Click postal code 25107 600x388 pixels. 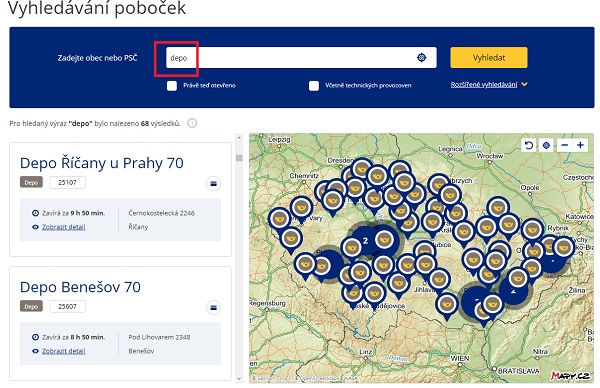pyautogui.click(x=67, y=183)
